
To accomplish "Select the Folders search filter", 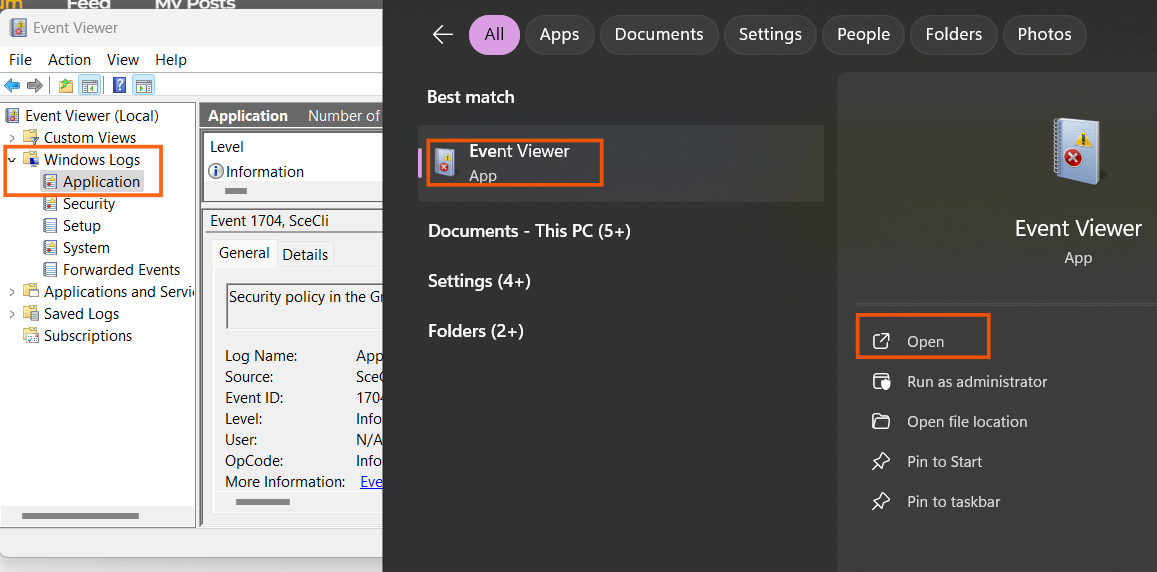I will [x=954, y=35].
